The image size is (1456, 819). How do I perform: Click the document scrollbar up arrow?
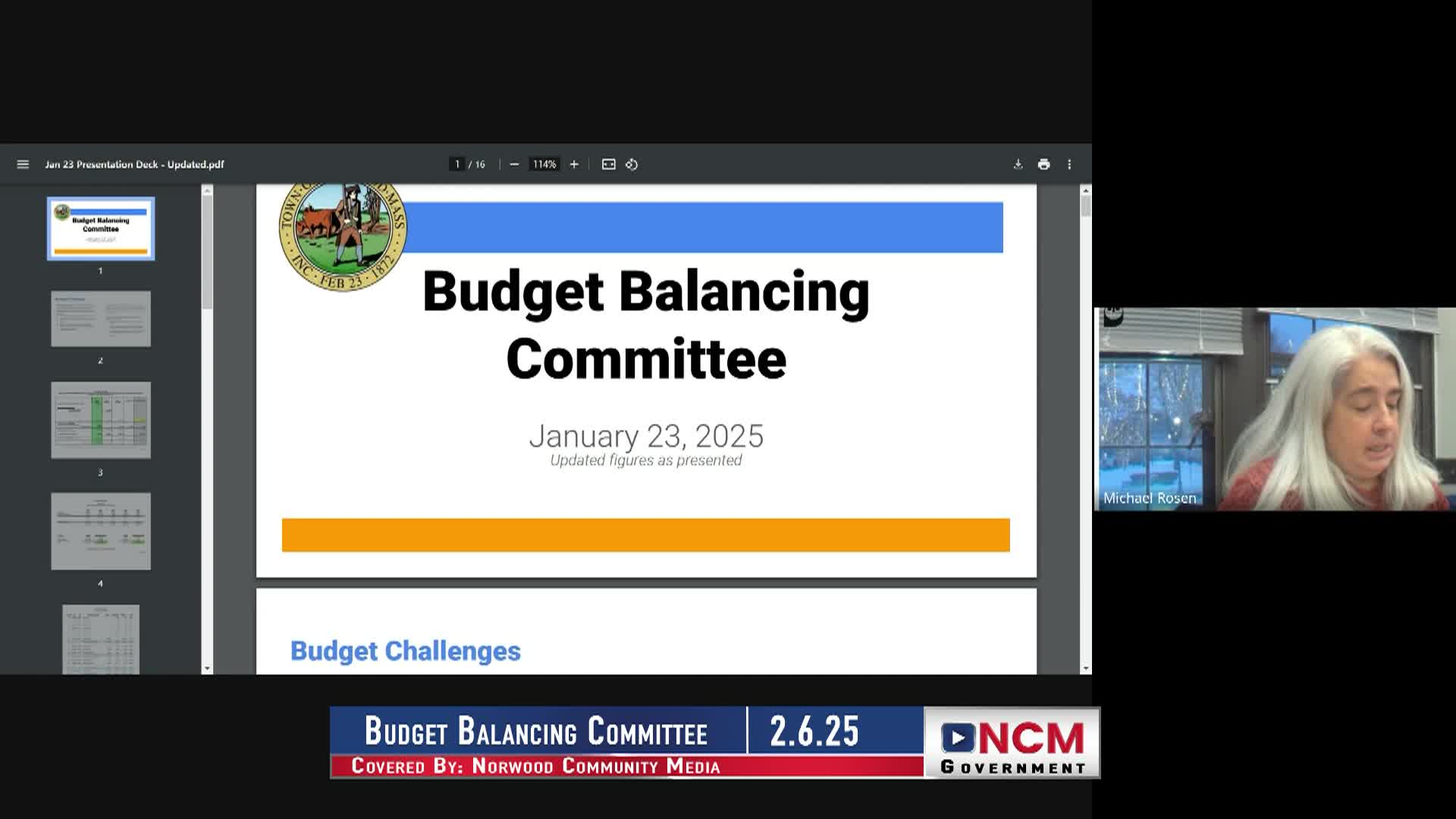point(1086,191)
